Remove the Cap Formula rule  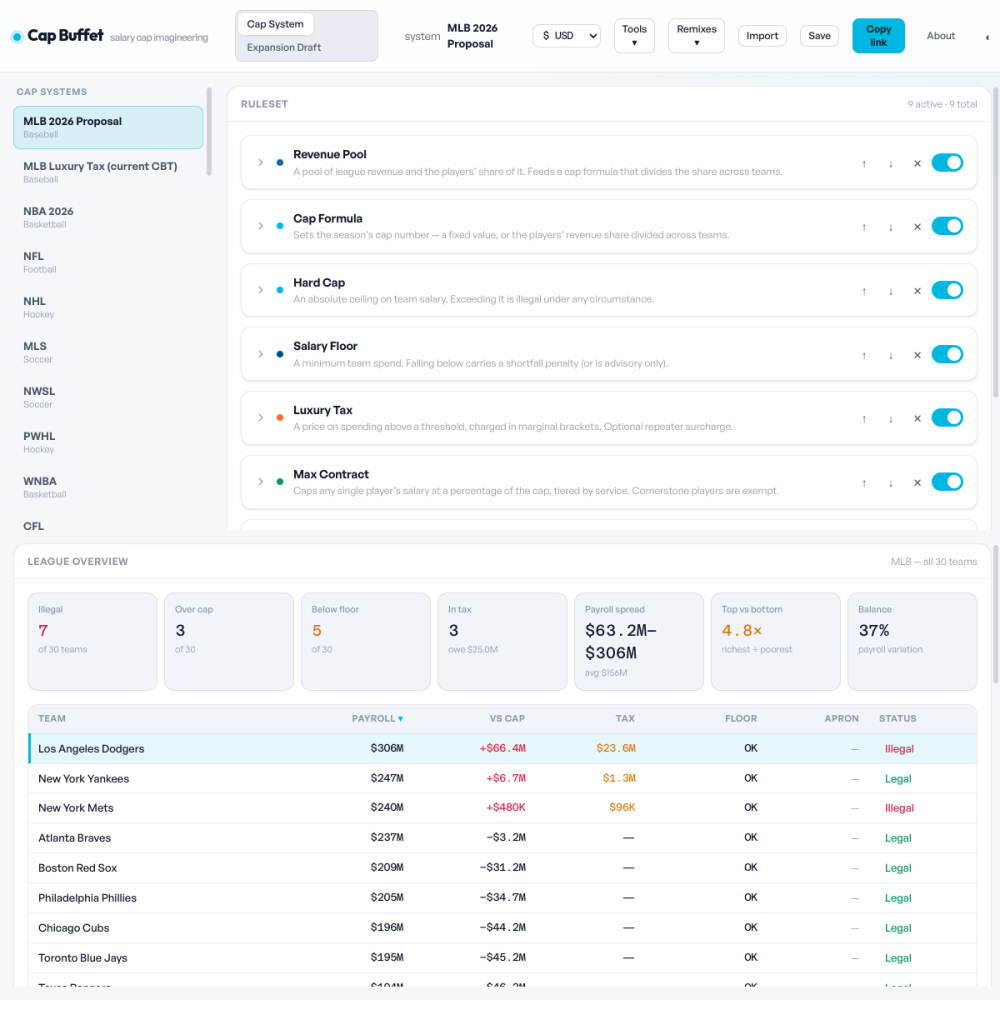(x=917, y=227)
